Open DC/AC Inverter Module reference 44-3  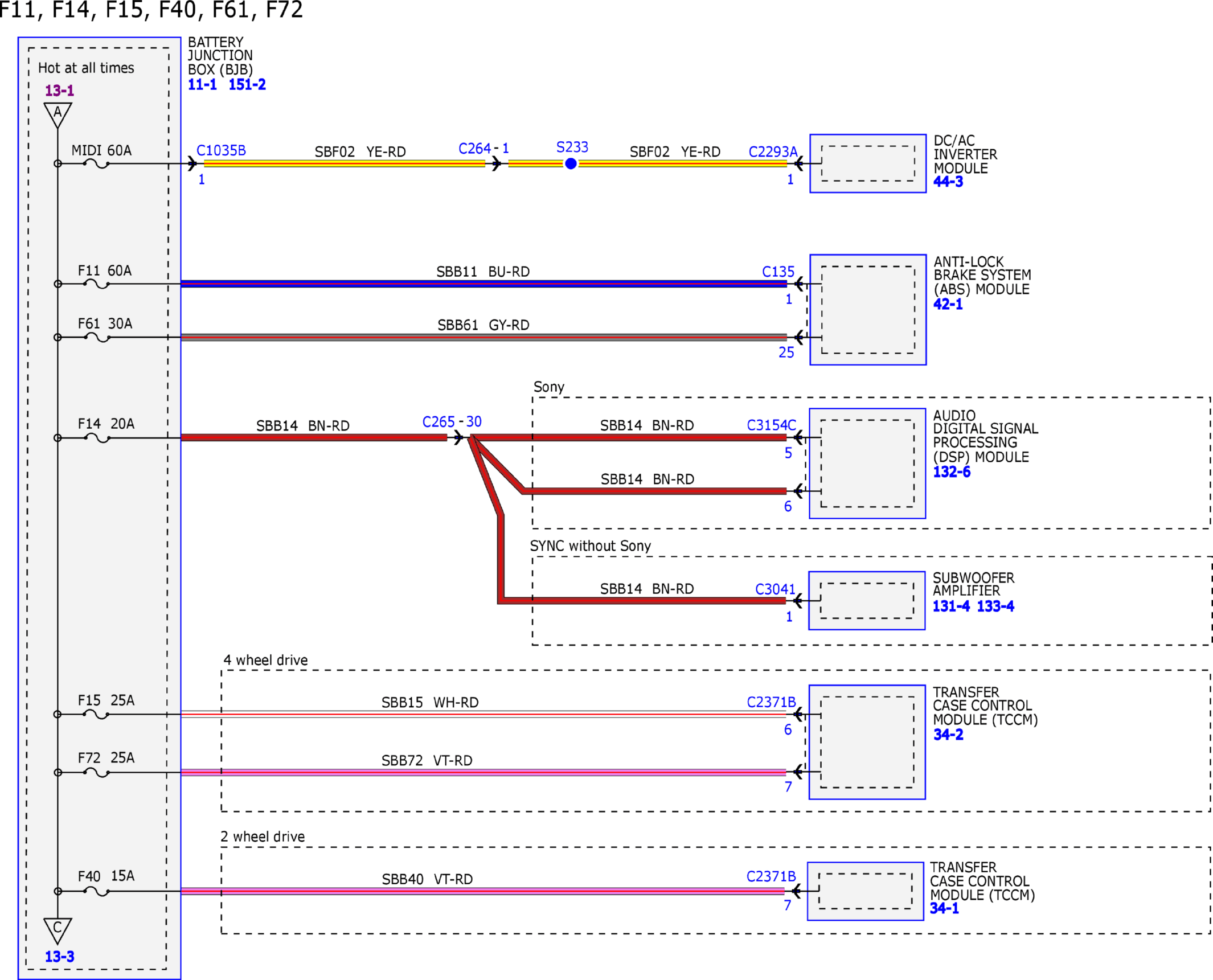point(948,182)
